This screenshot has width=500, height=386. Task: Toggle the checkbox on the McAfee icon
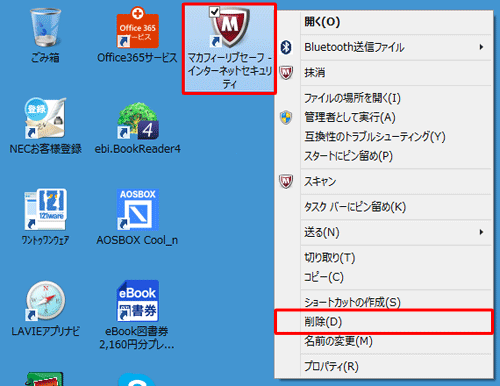tap(214, 12)
